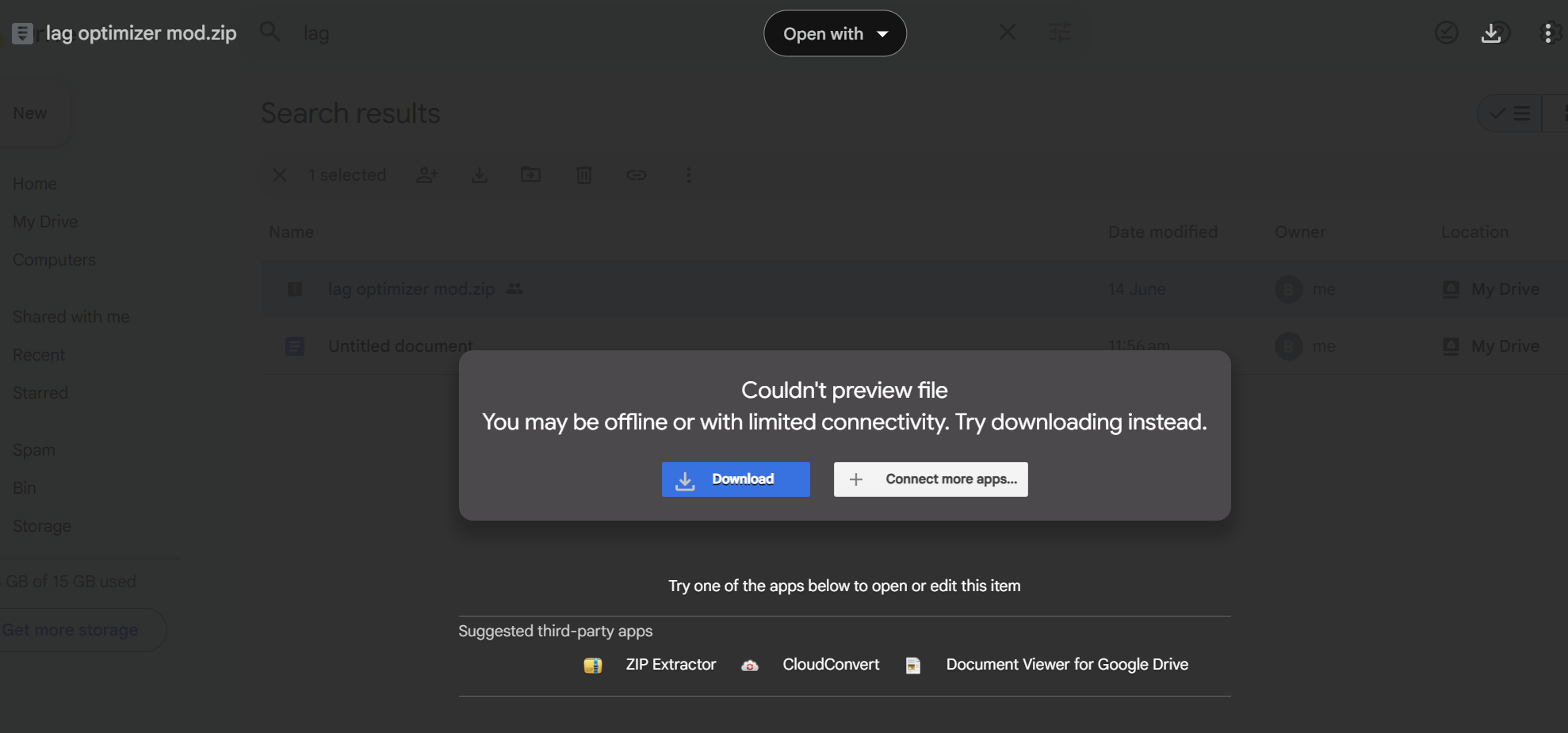Image resolution: width=1568 pixels, height=733 pixels.
Task: Click 'Connect more apps...' button
Action: pyautogui.click(x=931, y=479)
